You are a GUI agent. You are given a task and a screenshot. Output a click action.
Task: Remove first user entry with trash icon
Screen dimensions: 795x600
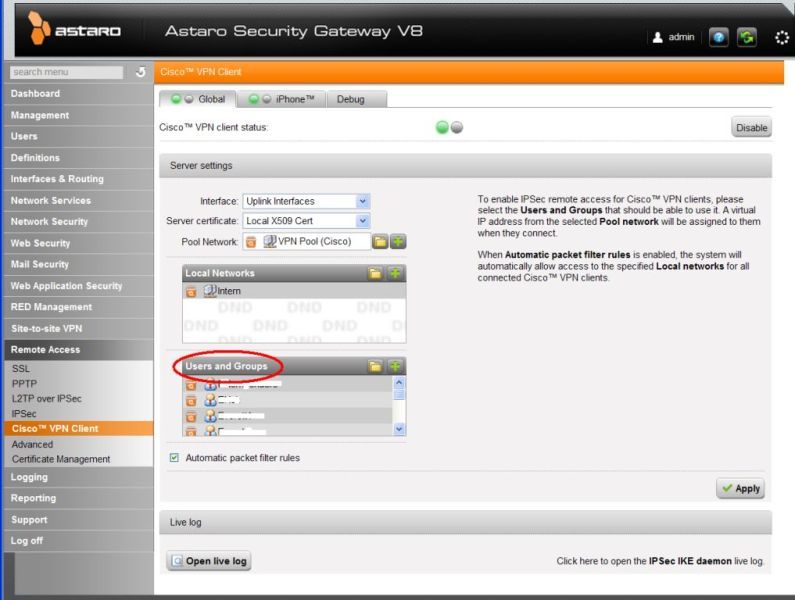click(191, 385)
